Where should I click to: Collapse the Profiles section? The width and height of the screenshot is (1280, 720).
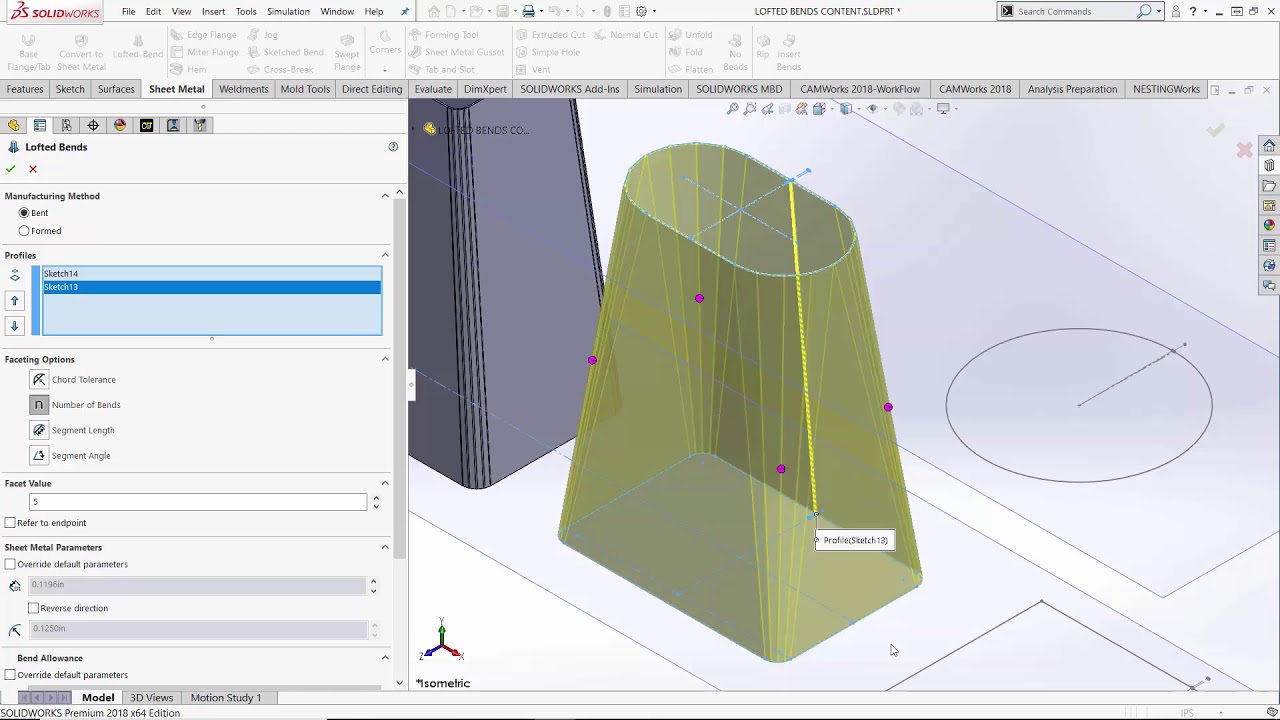coord(385,255)
